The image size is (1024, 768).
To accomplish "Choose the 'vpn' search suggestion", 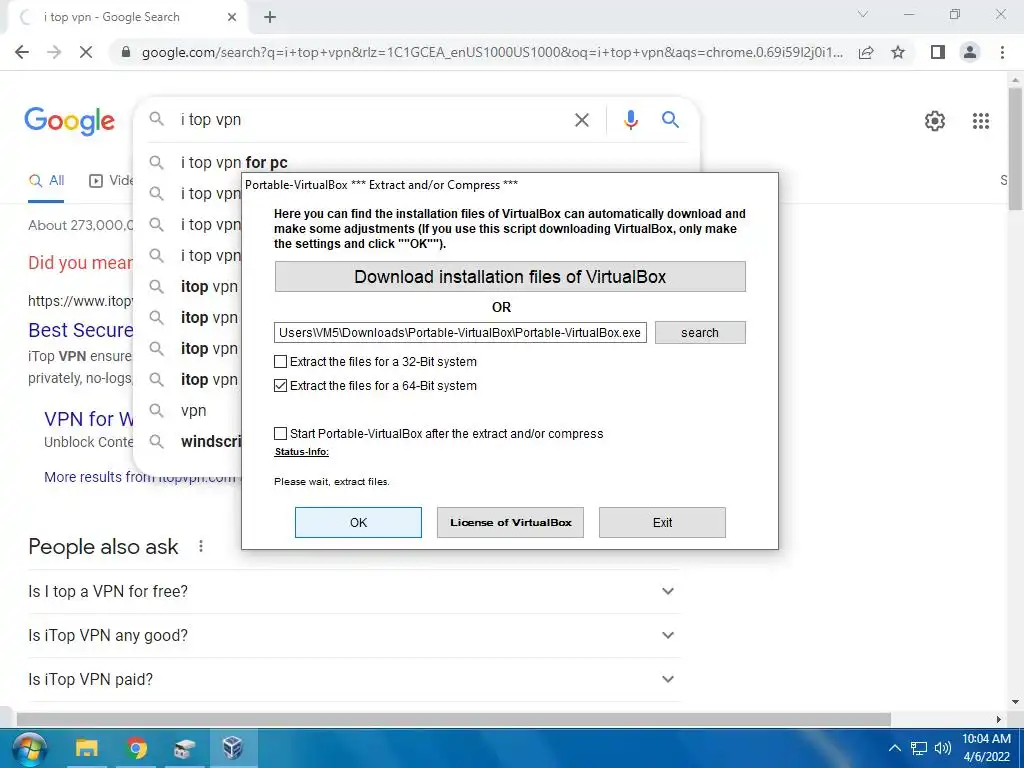I will [193, 411].
